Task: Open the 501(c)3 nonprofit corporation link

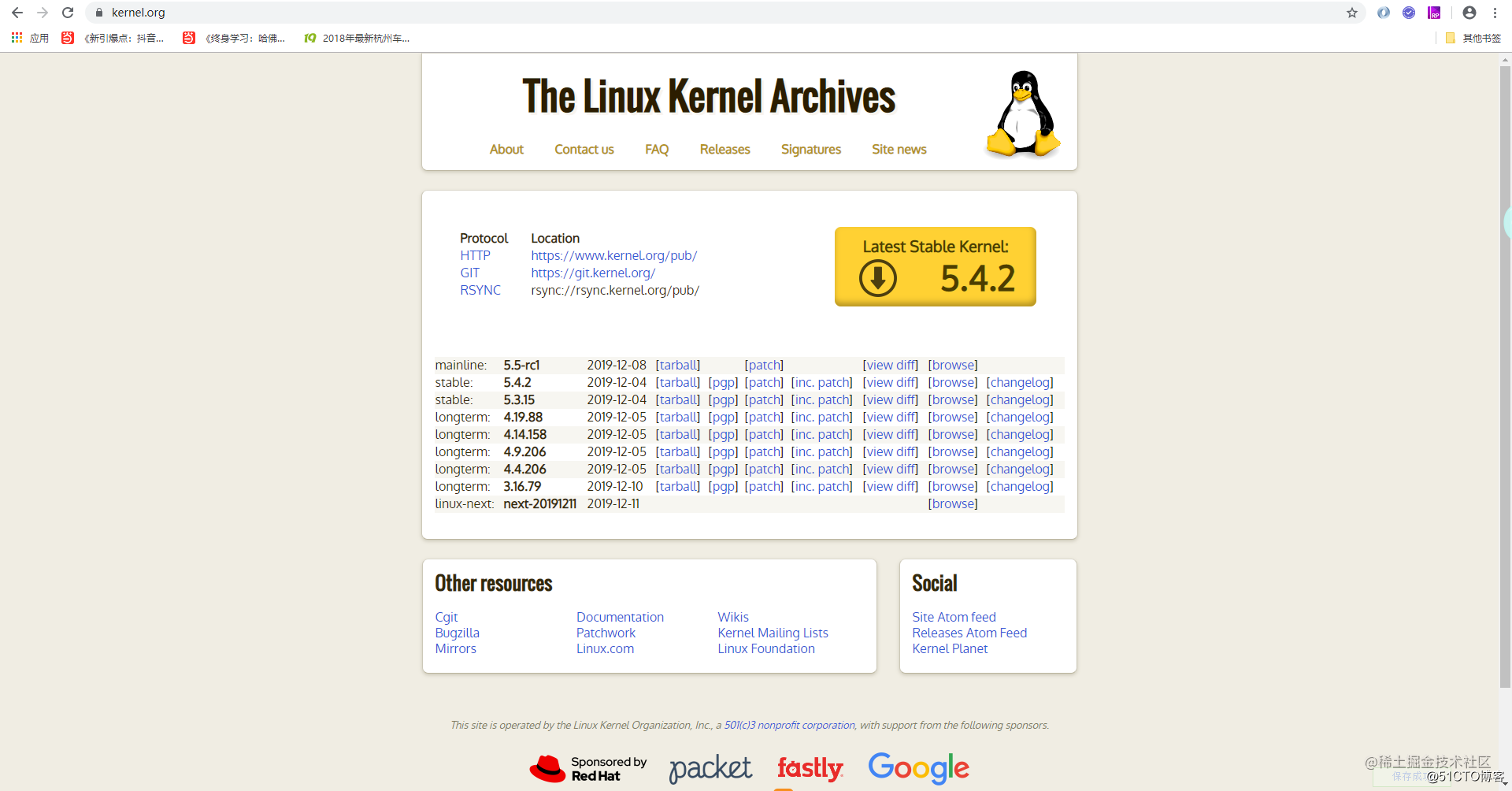Action: pos(790,726)
